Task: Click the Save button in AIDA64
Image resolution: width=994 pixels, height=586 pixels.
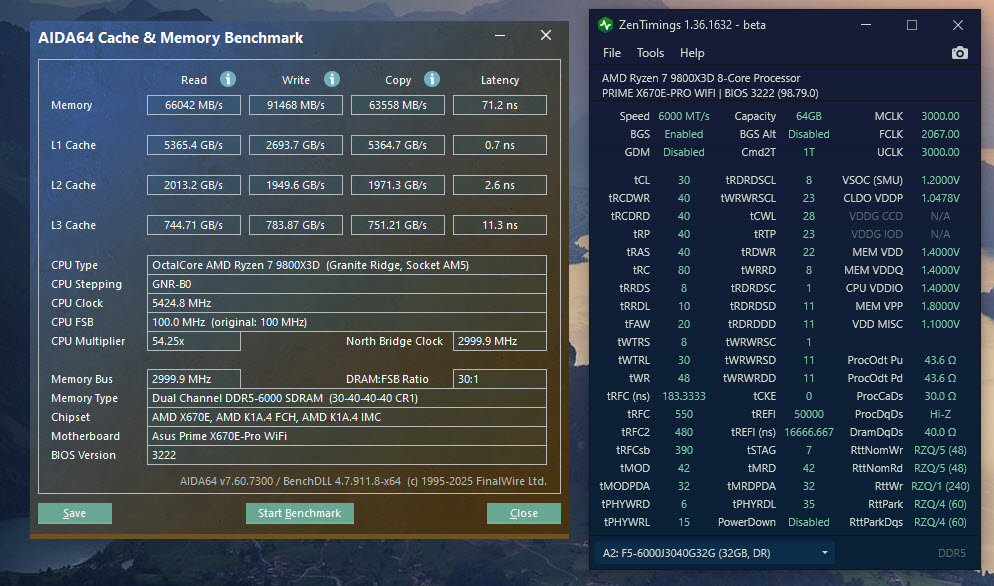Action: click(75, 513)
